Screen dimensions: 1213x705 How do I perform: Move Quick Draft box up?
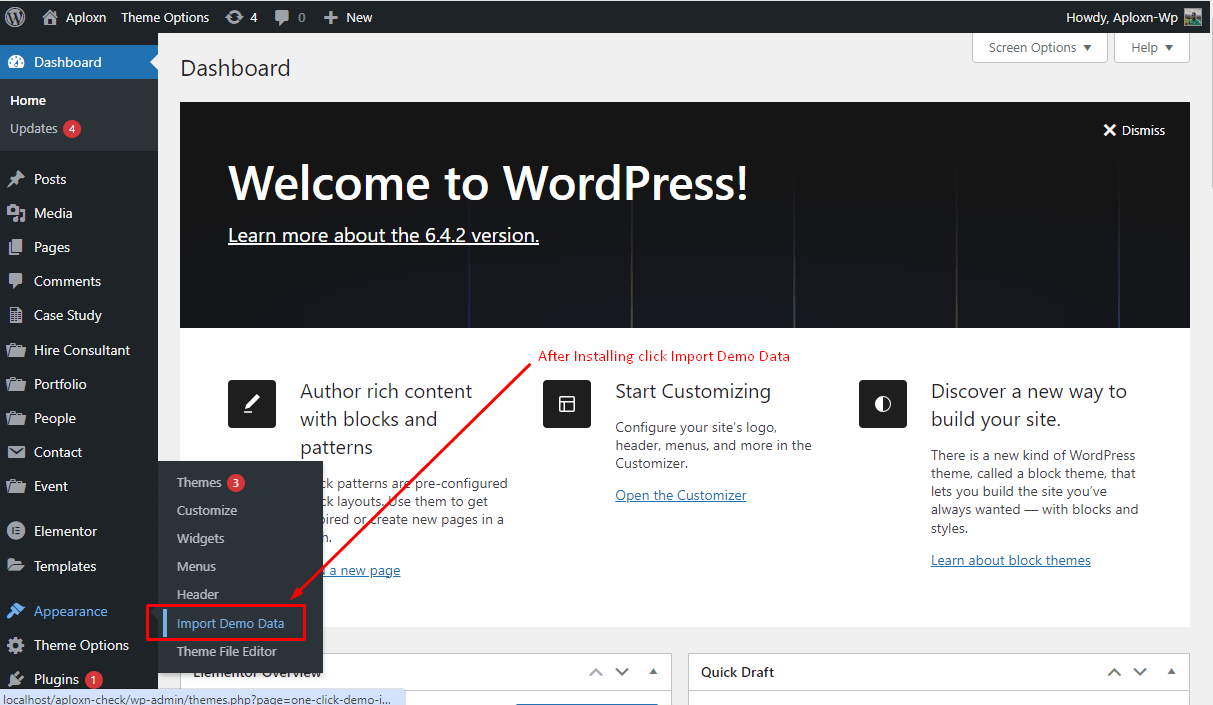point(1114,672)
